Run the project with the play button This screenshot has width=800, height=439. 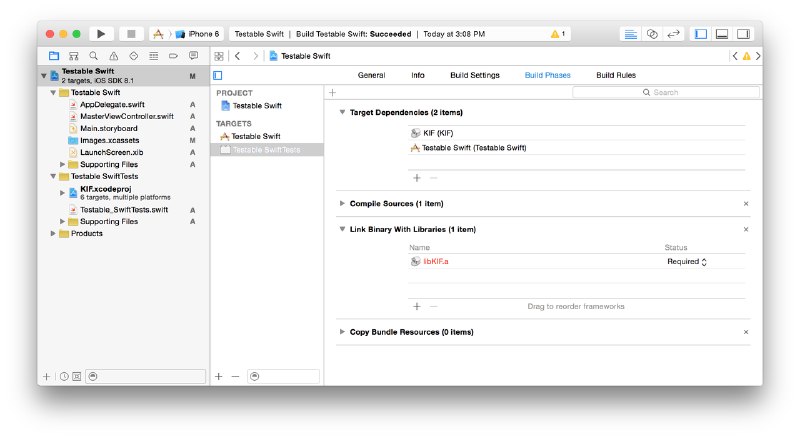pos(101,34)
